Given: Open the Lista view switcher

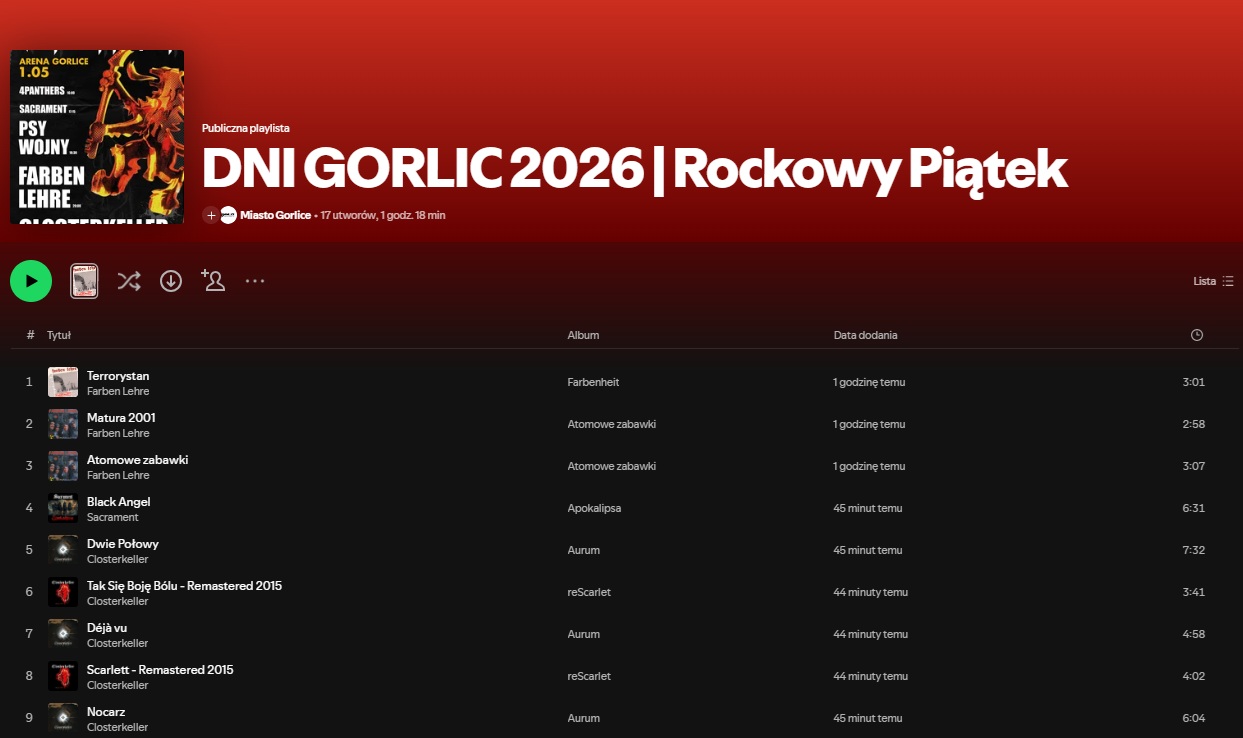Looking at the screenshot, I should [1204, 281].
